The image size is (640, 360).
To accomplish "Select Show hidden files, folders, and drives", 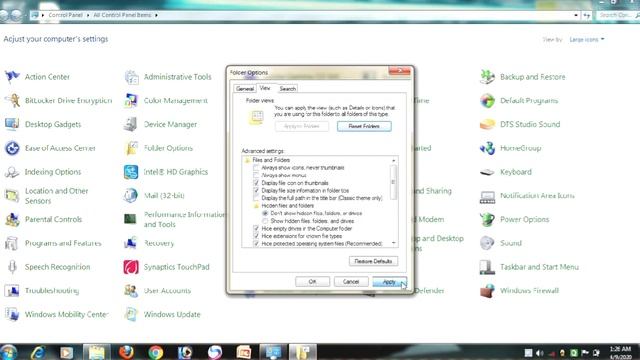I will pyautogui.click(x=265, y=221).
